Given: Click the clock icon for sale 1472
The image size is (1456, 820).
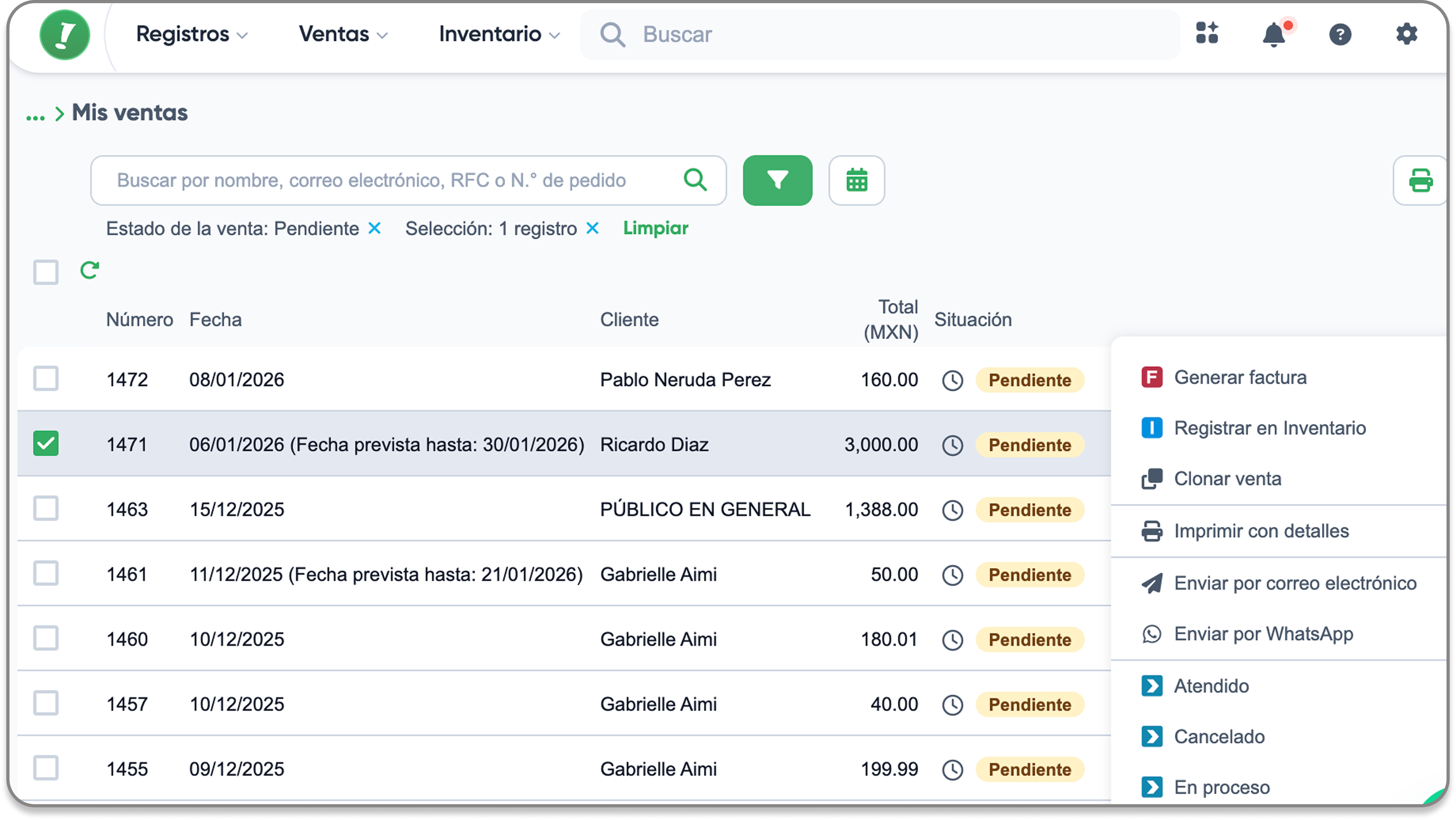Looking at the screenshot, I should (x=952, y=381).
